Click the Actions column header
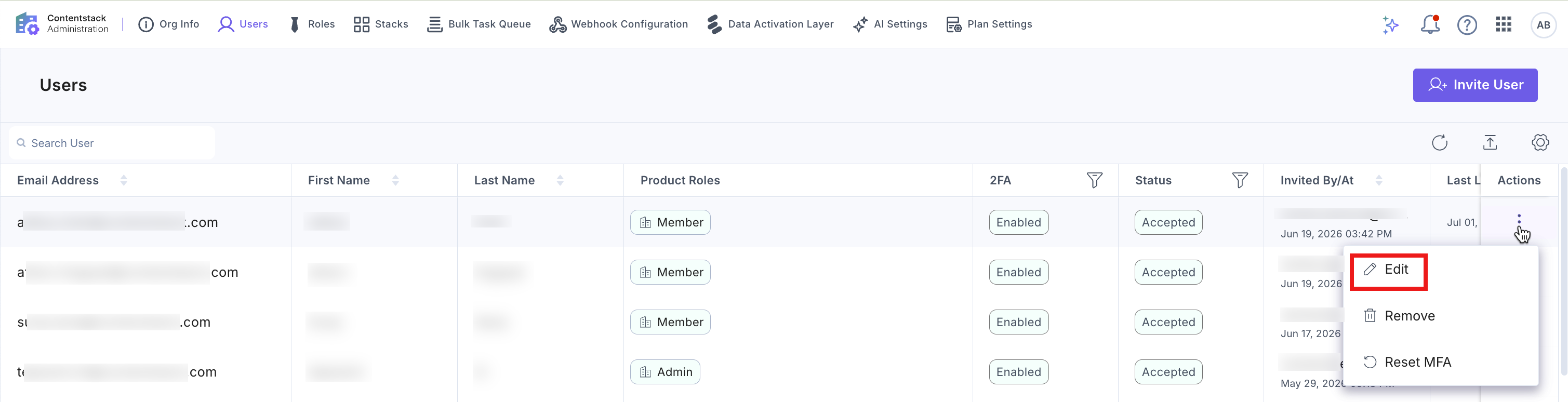The height and width of the screenshot is (402, 1568). coord(1519,181)
